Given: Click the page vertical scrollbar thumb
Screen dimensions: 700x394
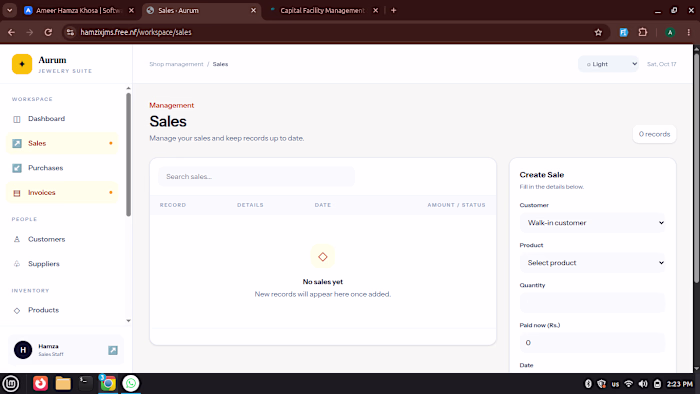Looking at the screenshot, I should click(x=696, y=168).
